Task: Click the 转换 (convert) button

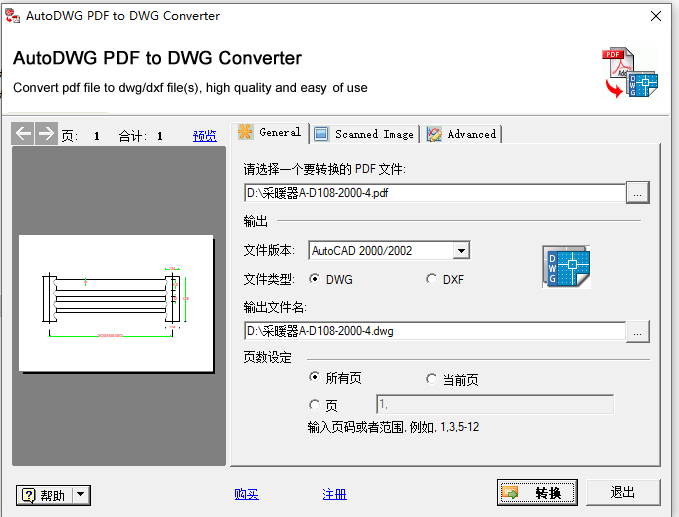Action: pos(537,492)
